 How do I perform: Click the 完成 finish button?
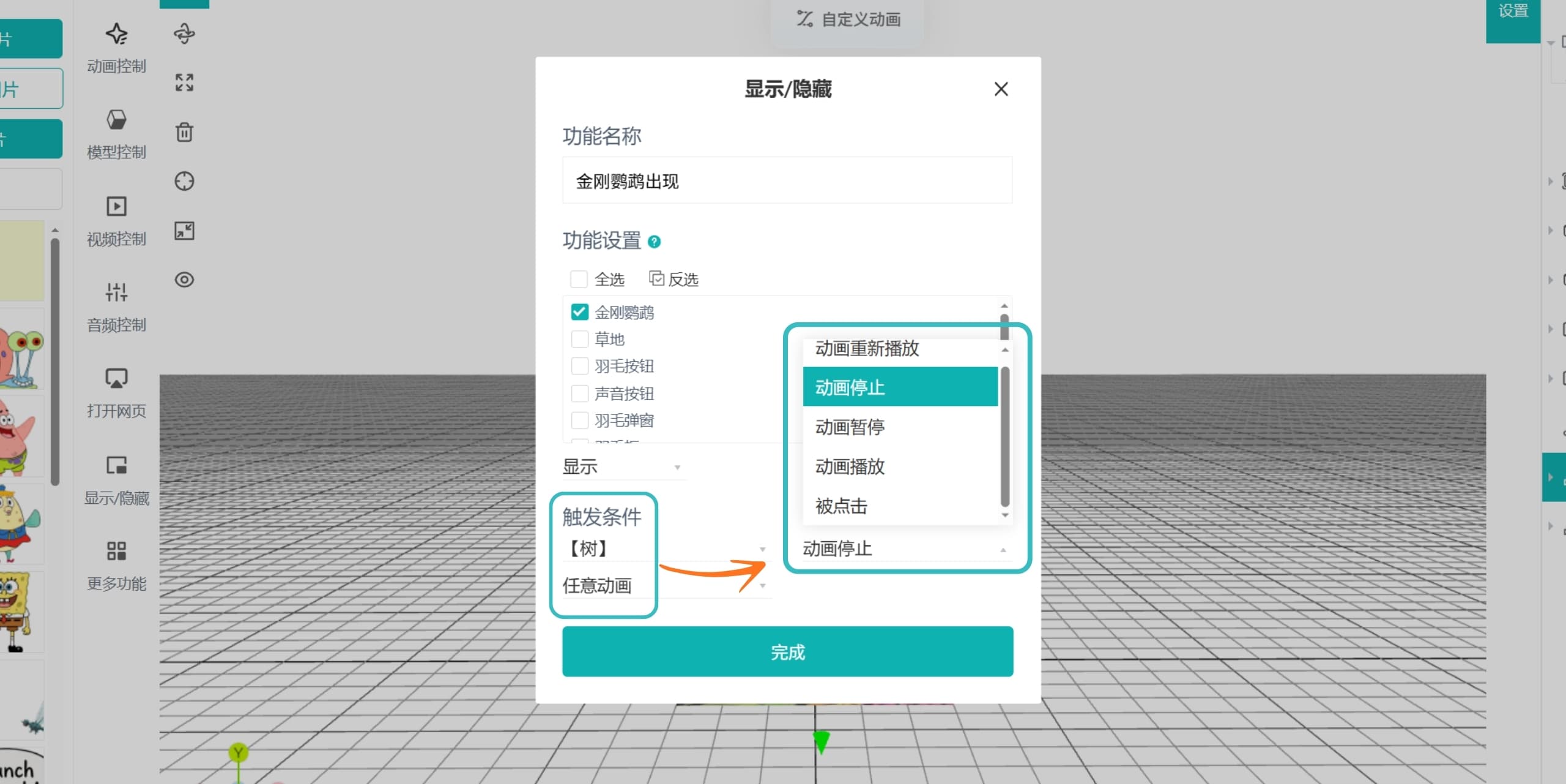(x=787, y=652)
